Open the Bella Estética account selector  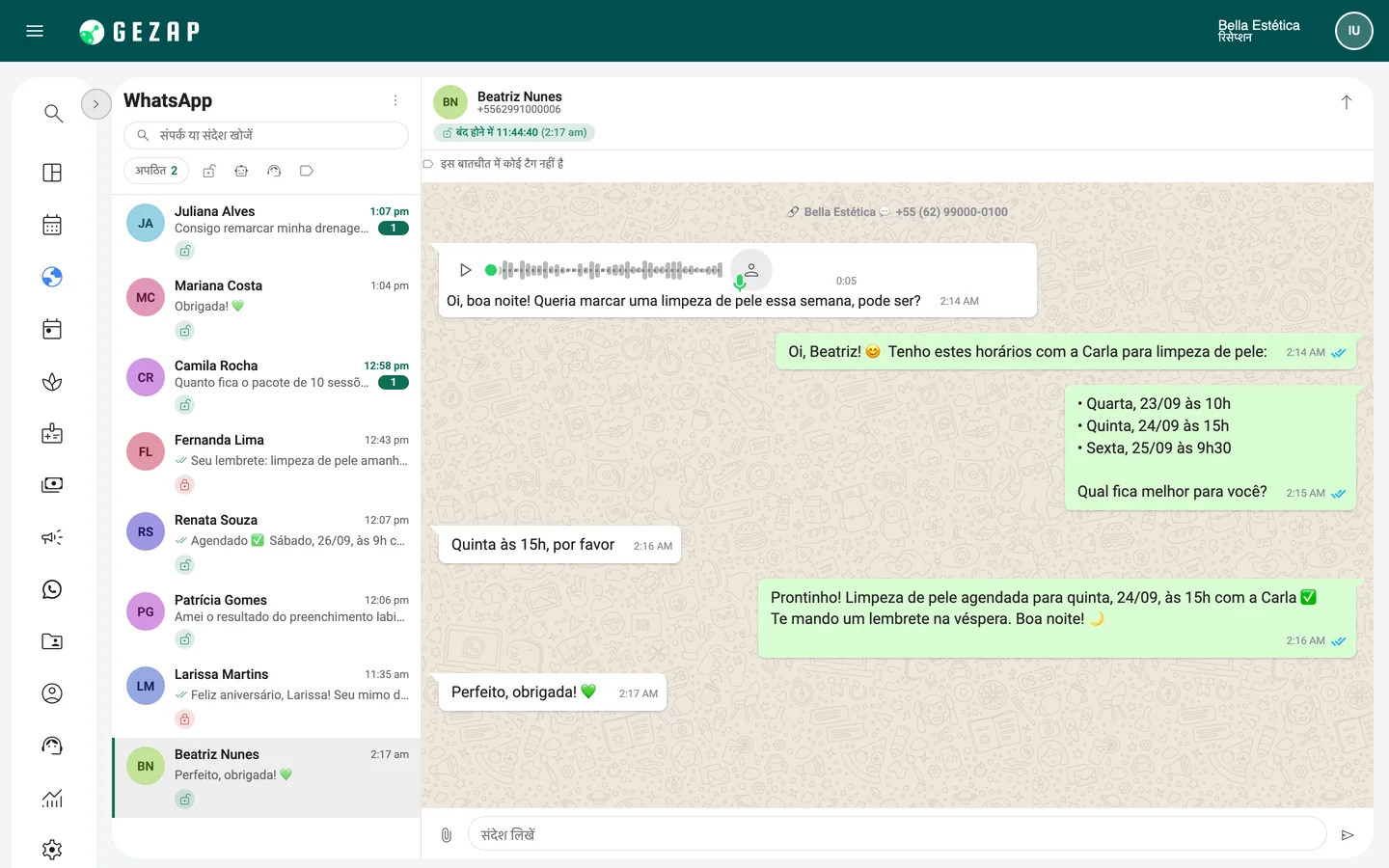click(x=1259, y=31)
